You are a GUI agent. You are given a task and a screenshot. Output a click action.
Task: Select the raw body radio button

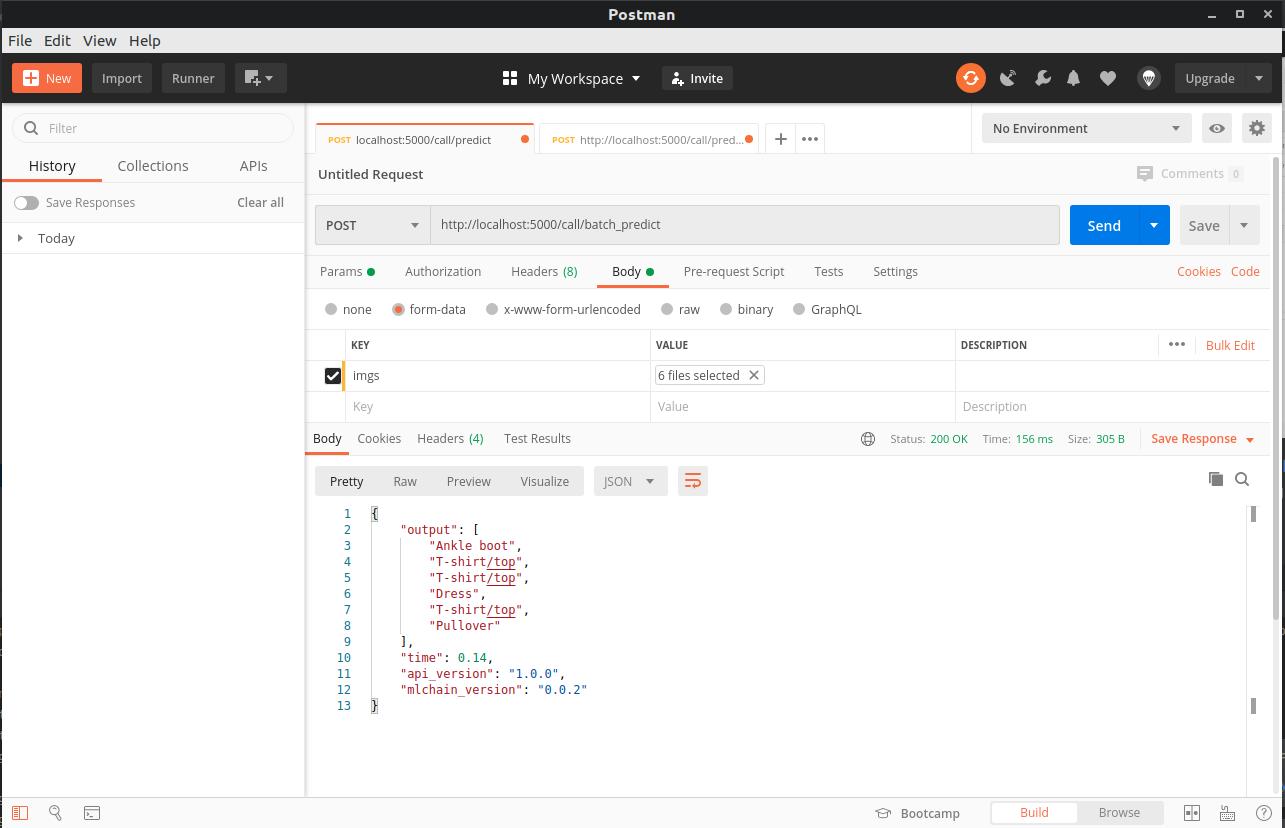tap(667, 309)
